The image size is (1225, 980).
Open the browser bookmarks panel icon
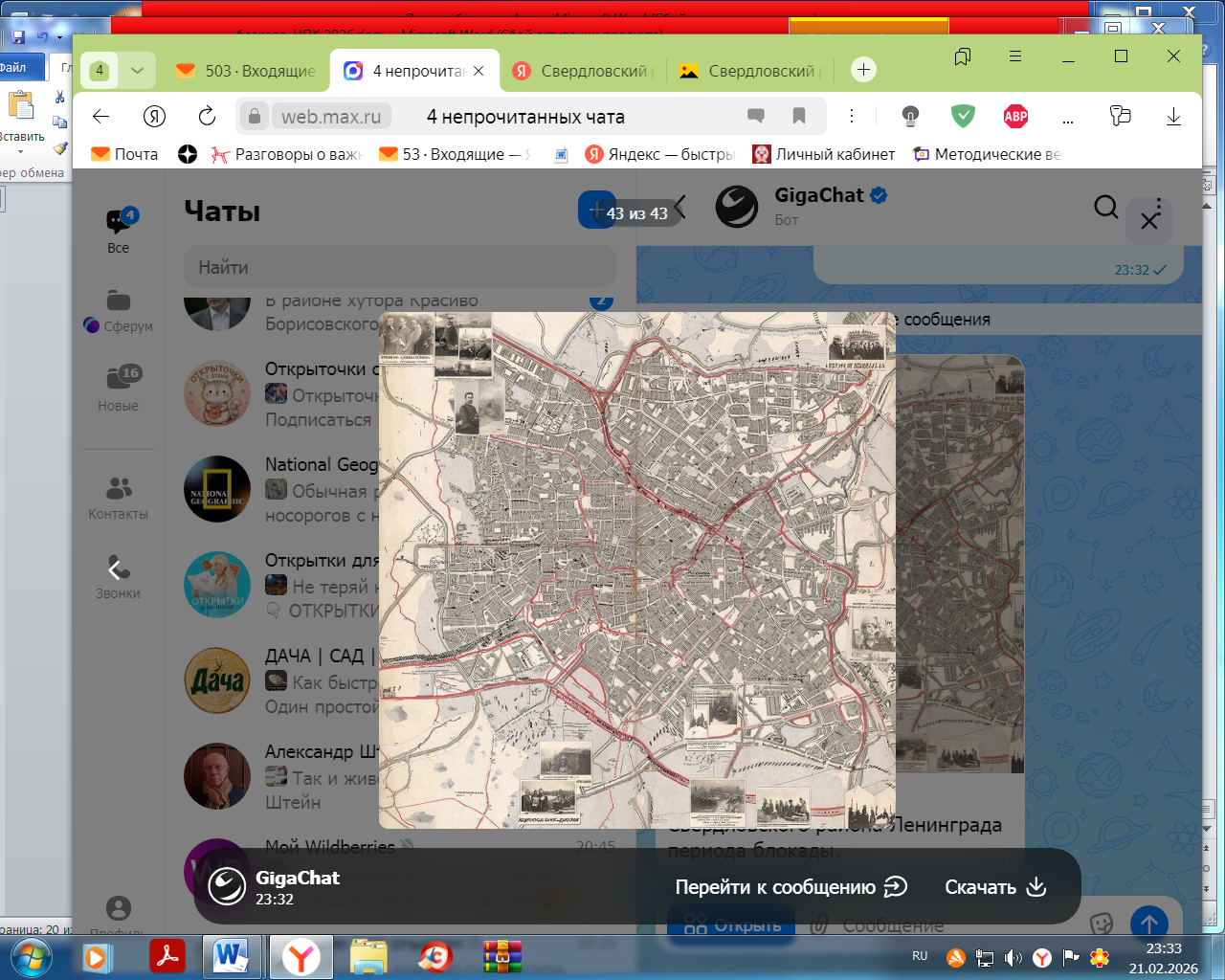(963, 56)
